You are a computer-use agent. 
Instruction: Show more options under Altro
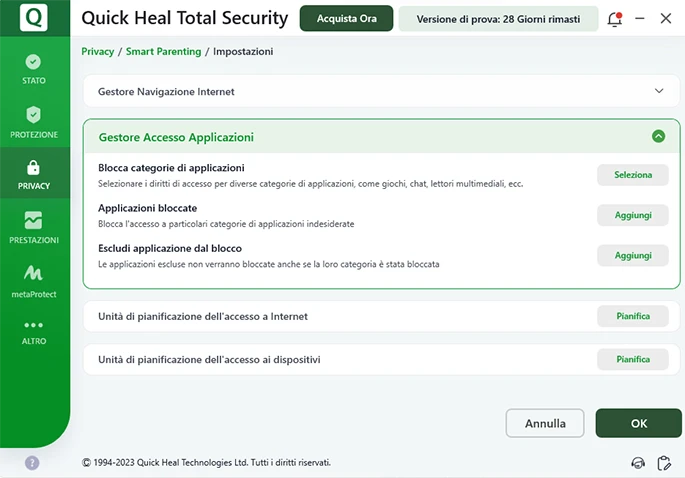[x=34, y=332]
